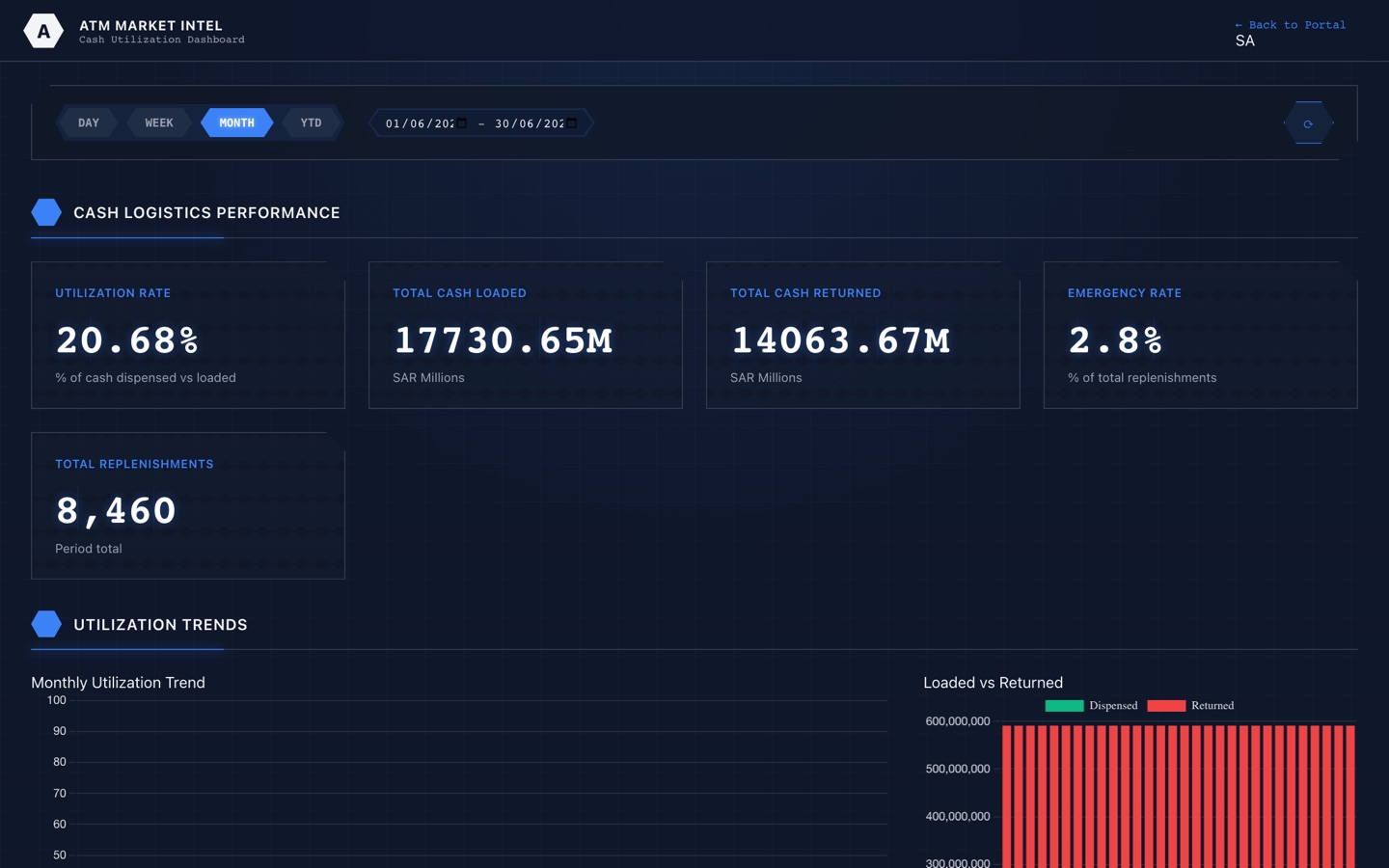Click the refresh hexagon icon
Screen dimensions: 1389x868
1309,123
